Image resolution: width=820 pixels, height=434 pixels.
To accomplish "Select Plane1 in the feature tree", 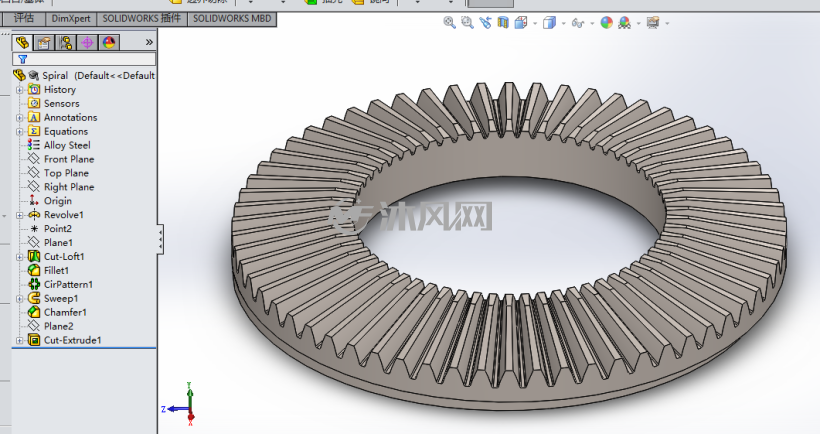I will click(x=58, y=243).
